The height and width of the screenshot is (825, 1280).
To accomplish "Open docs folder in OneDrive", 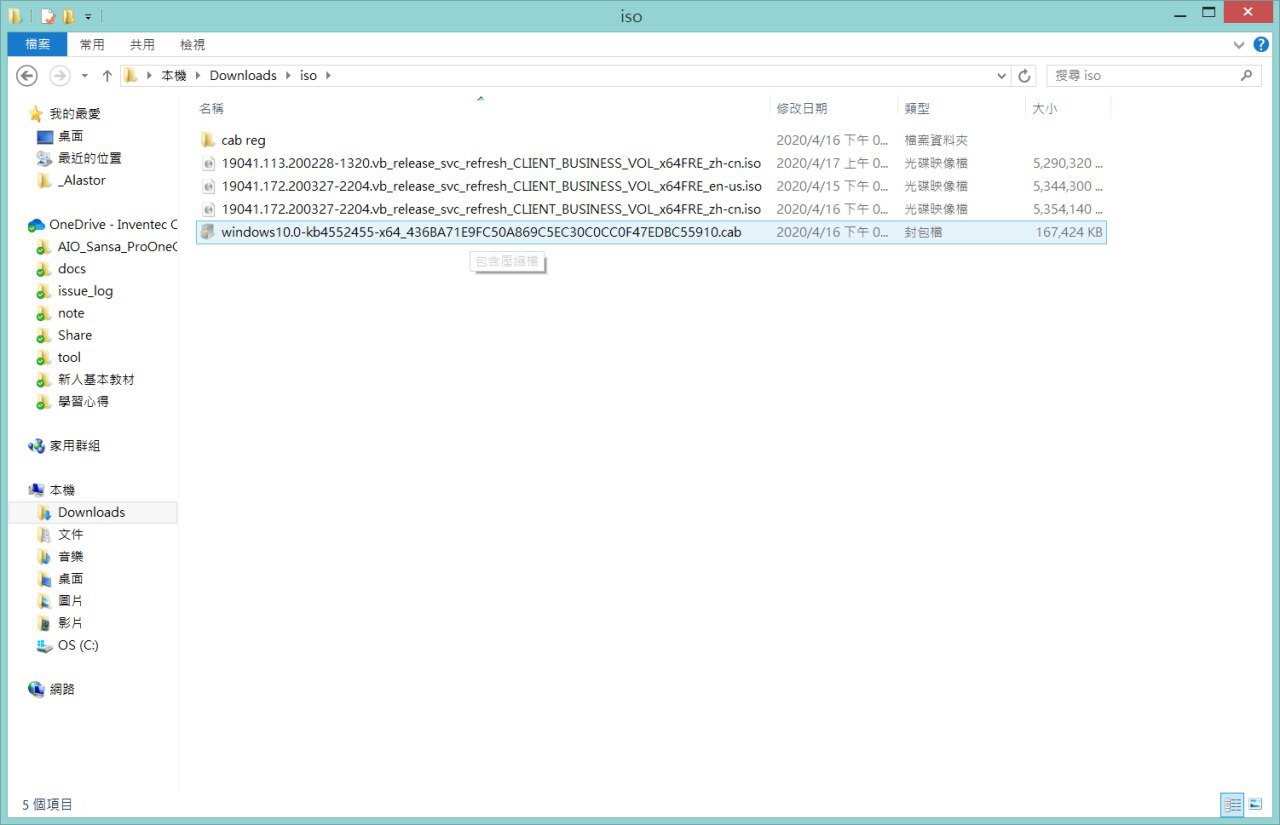I will (x=72, y=269).
